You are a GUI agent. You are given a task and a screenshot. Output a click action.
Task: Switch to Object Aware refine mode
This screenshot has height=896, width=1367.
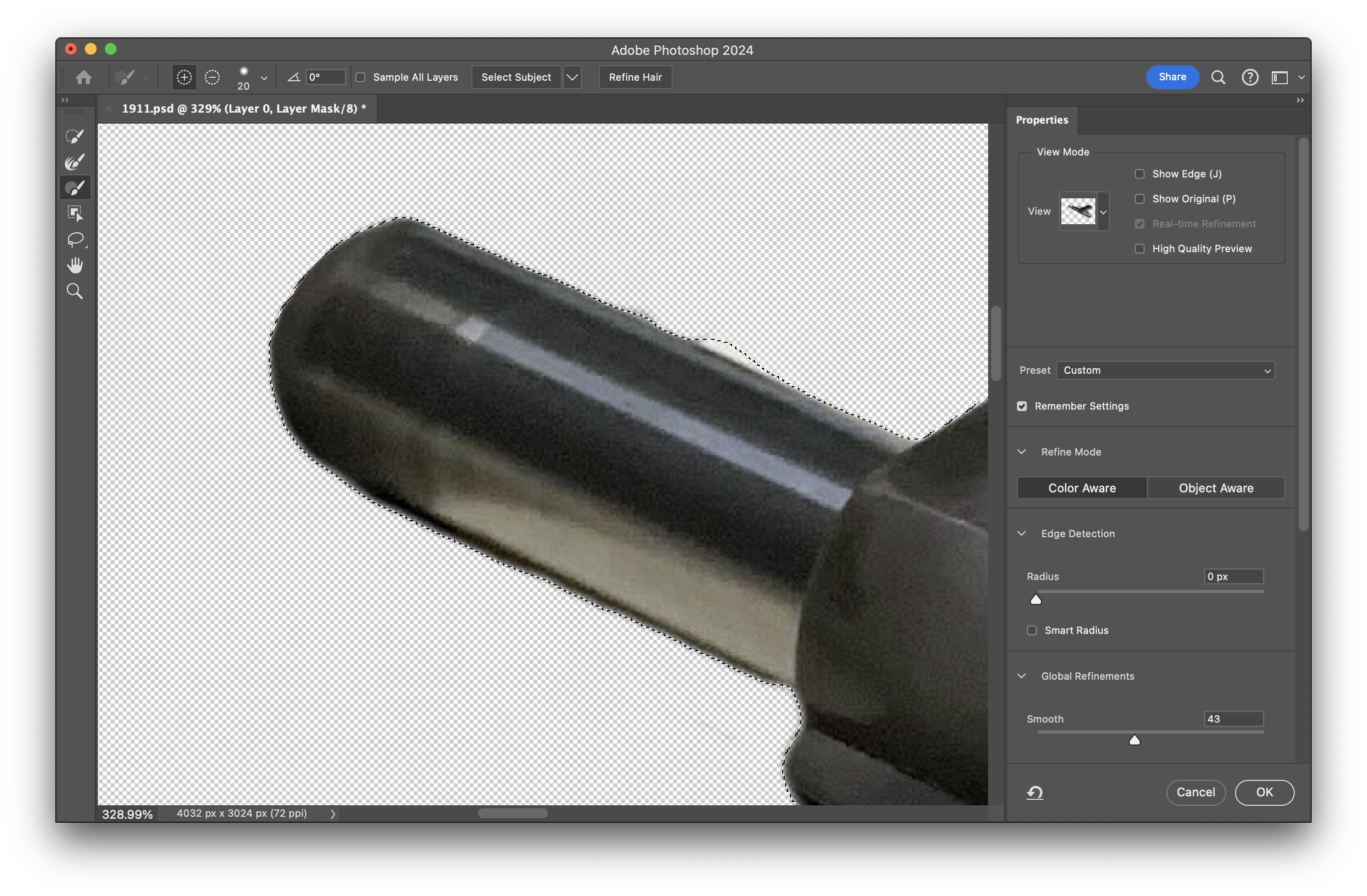pos(1215,488)
